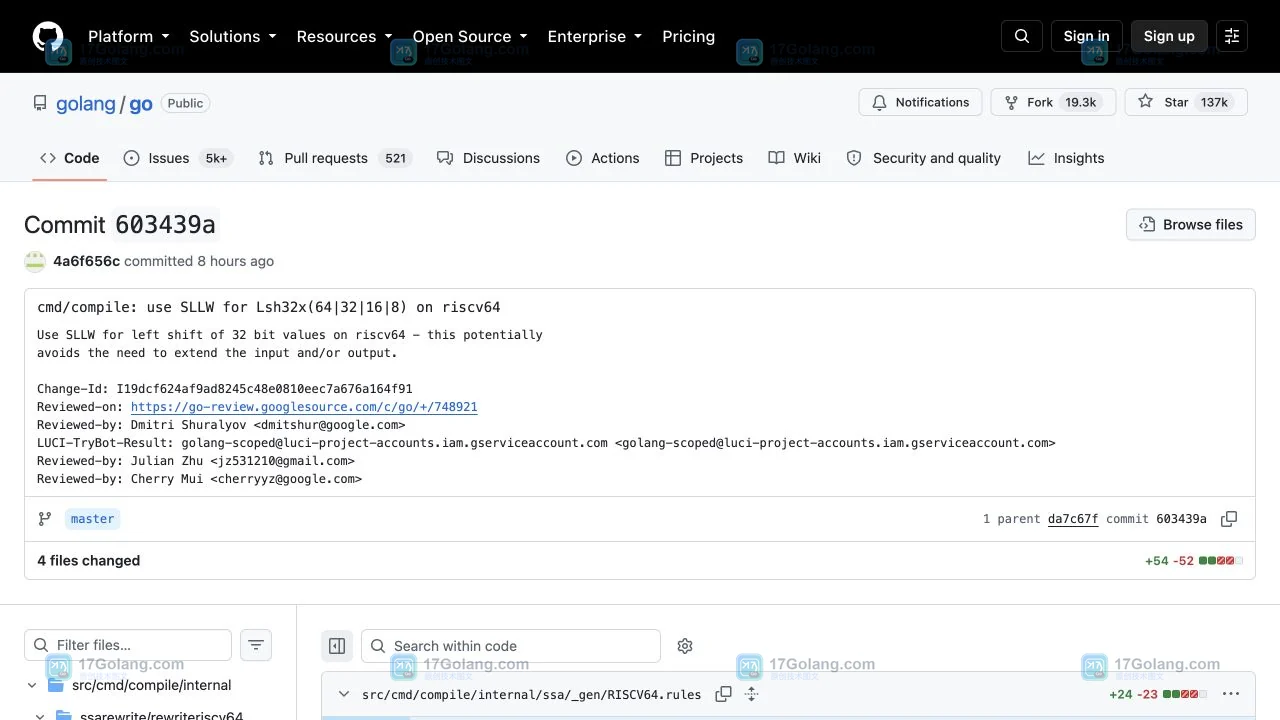Click the Sign in button
The image size is (1280, 720).
coord(1086,36)
